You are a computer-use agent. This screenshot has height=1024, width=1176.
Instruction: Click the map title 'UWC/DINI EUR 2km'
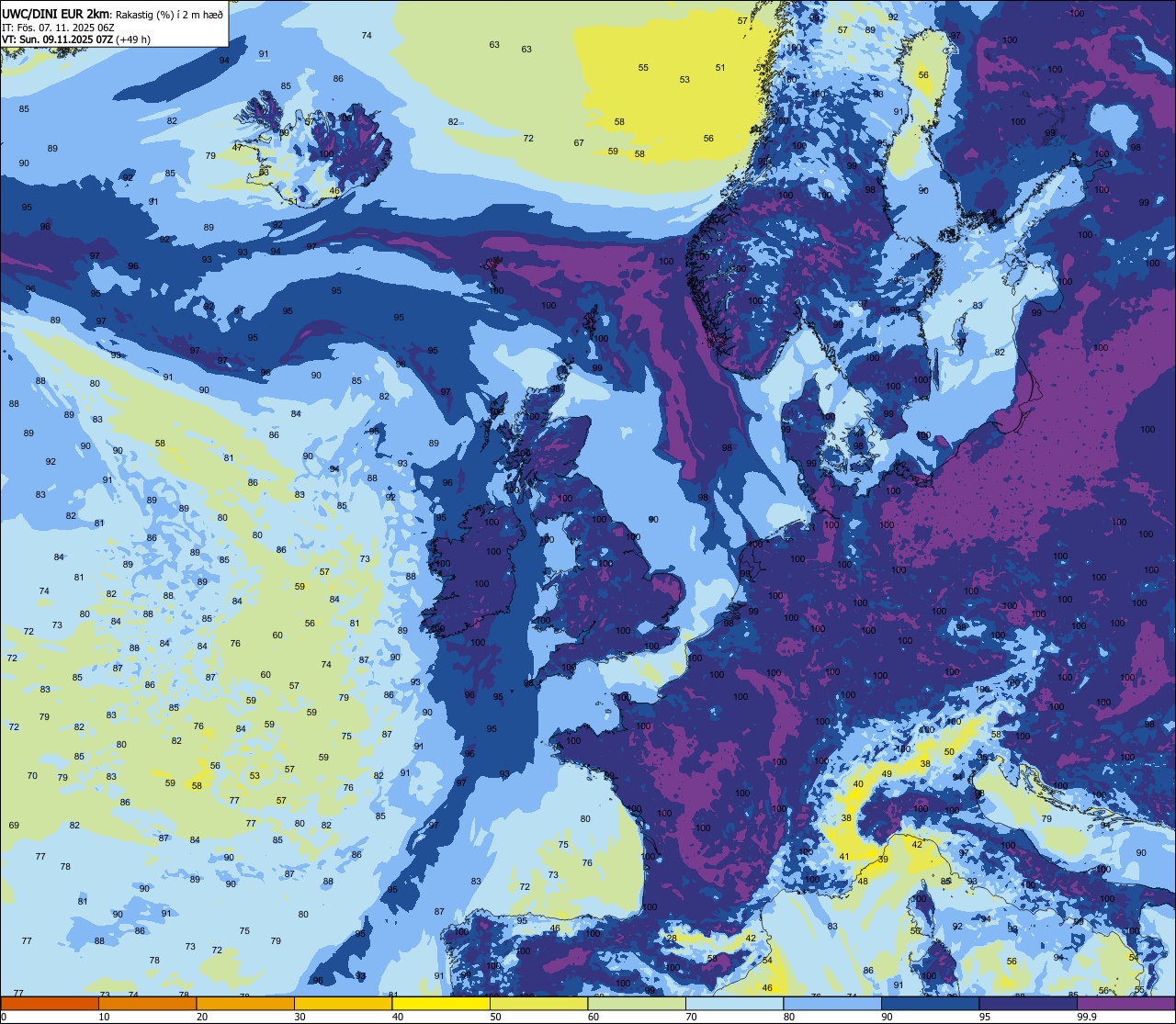pos(56,13)
